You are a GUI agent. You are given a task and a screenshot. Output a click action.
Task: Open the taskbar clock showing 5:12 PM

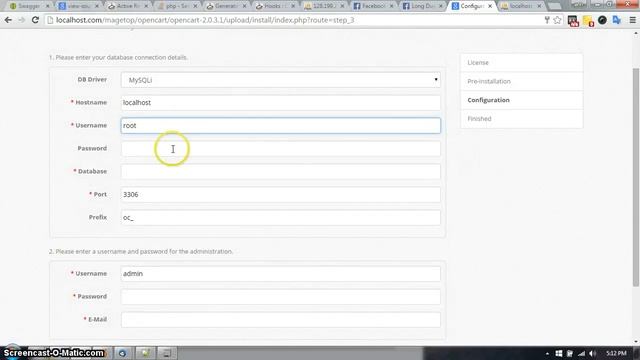click(x=616, y=353)
